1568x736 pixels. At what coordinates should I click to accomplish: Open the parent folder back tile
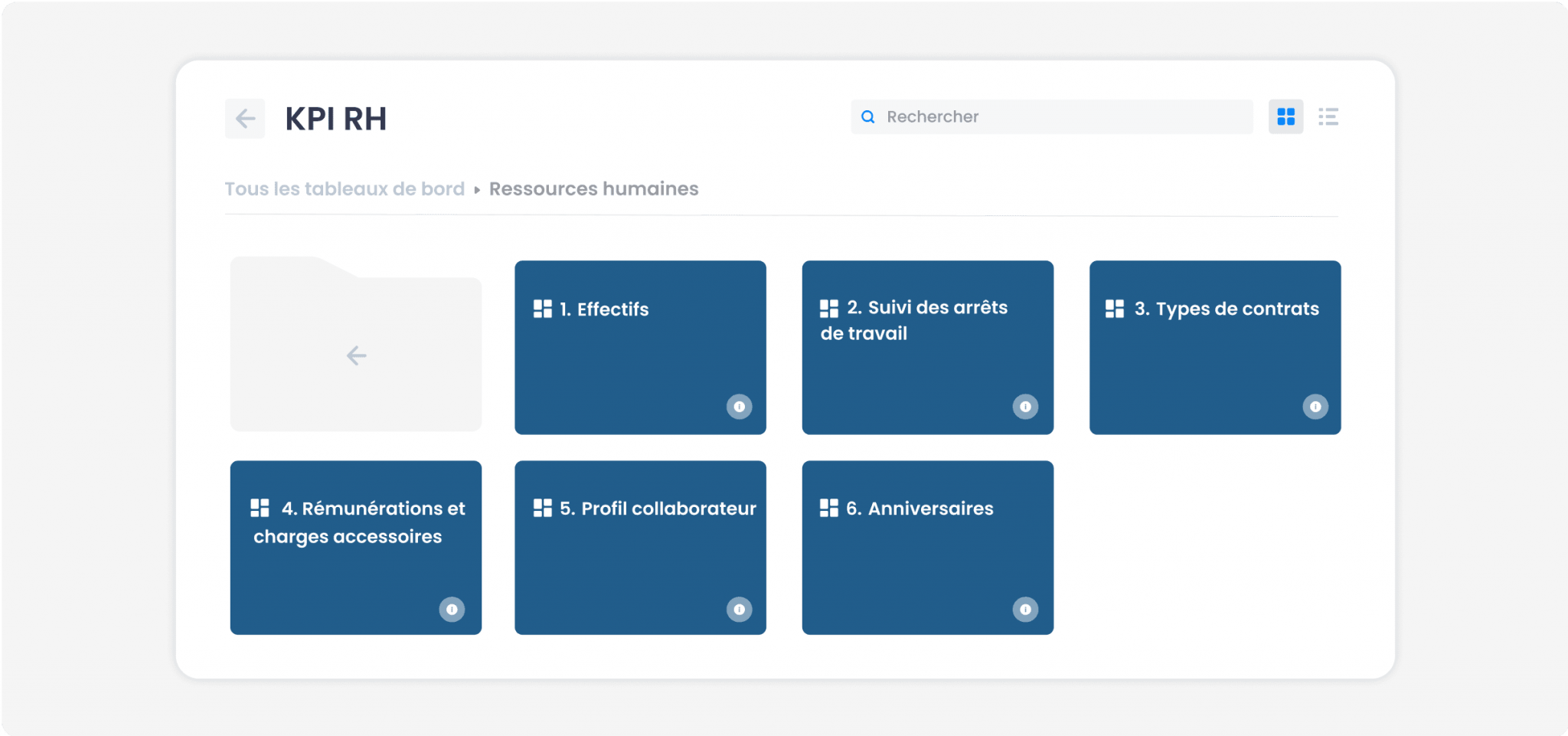(356, 344)
